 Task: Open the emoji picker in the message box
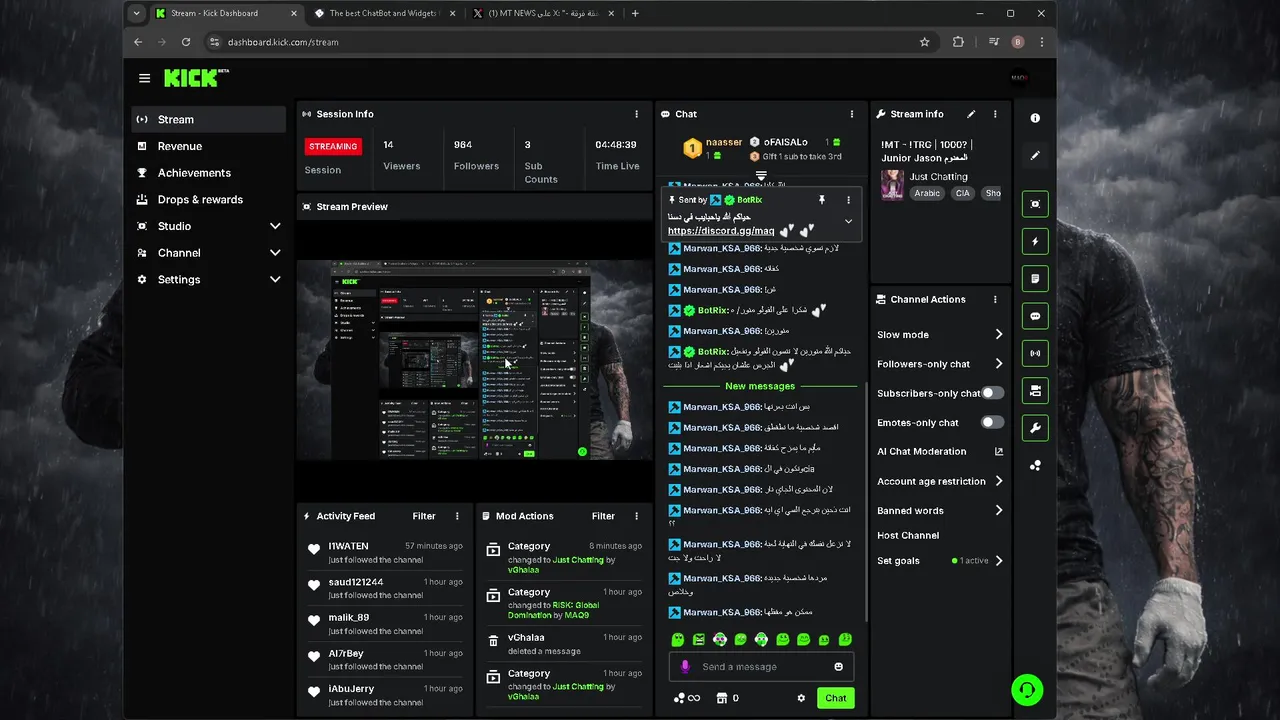coord(839,667)
